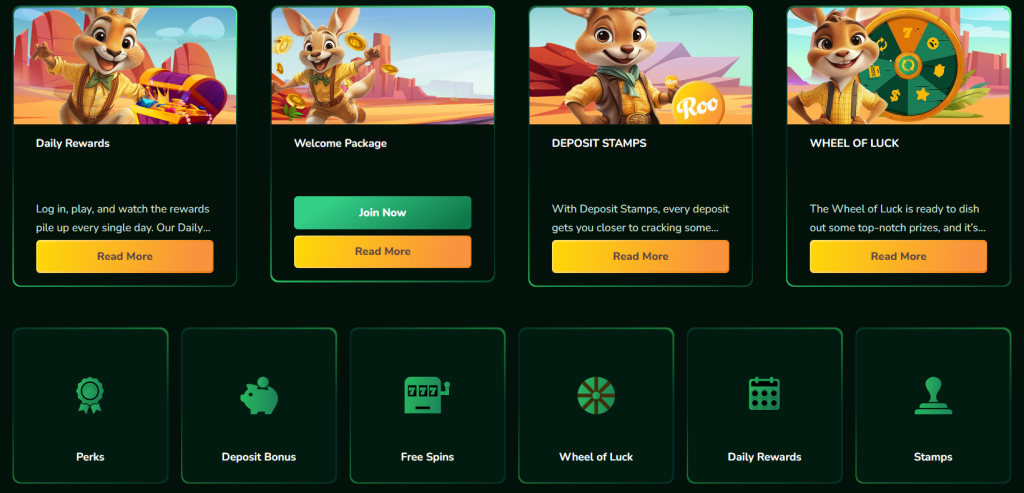Click the Wheel of Luck wheel icon
The image size is (1024, 493).
point(596,395)
